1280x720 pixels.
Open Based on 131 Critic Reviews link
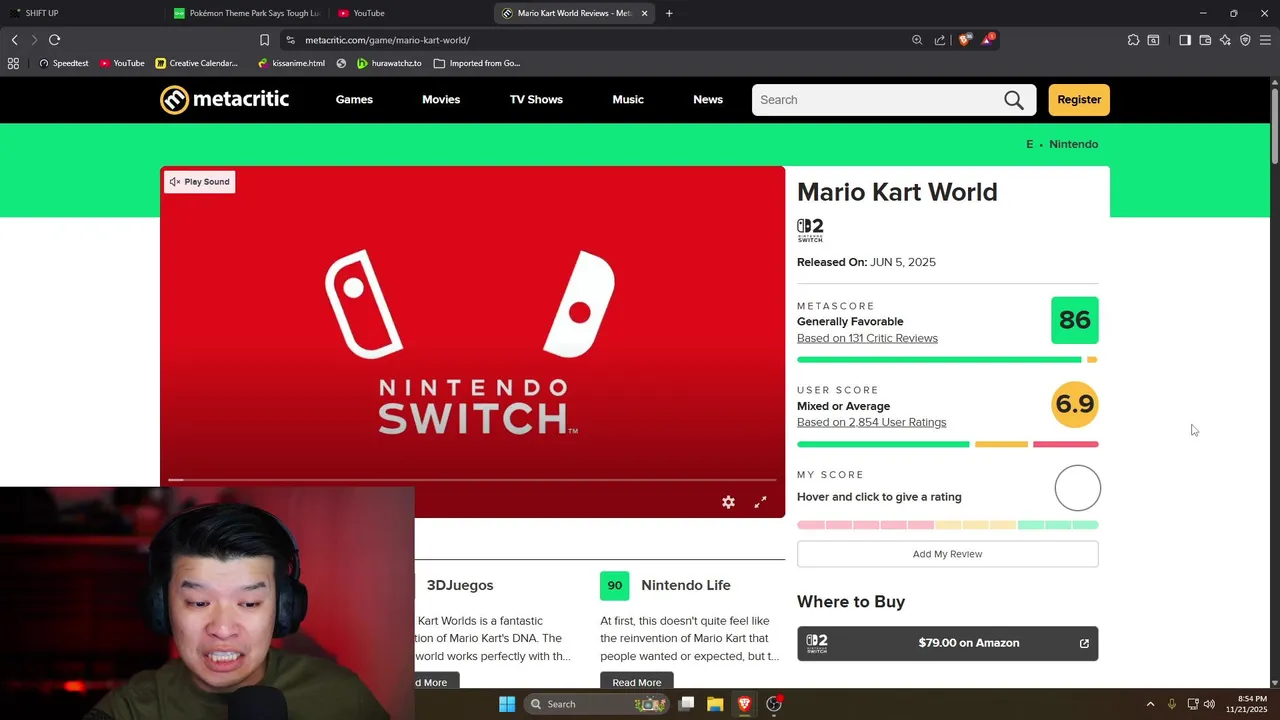(867, 338)
